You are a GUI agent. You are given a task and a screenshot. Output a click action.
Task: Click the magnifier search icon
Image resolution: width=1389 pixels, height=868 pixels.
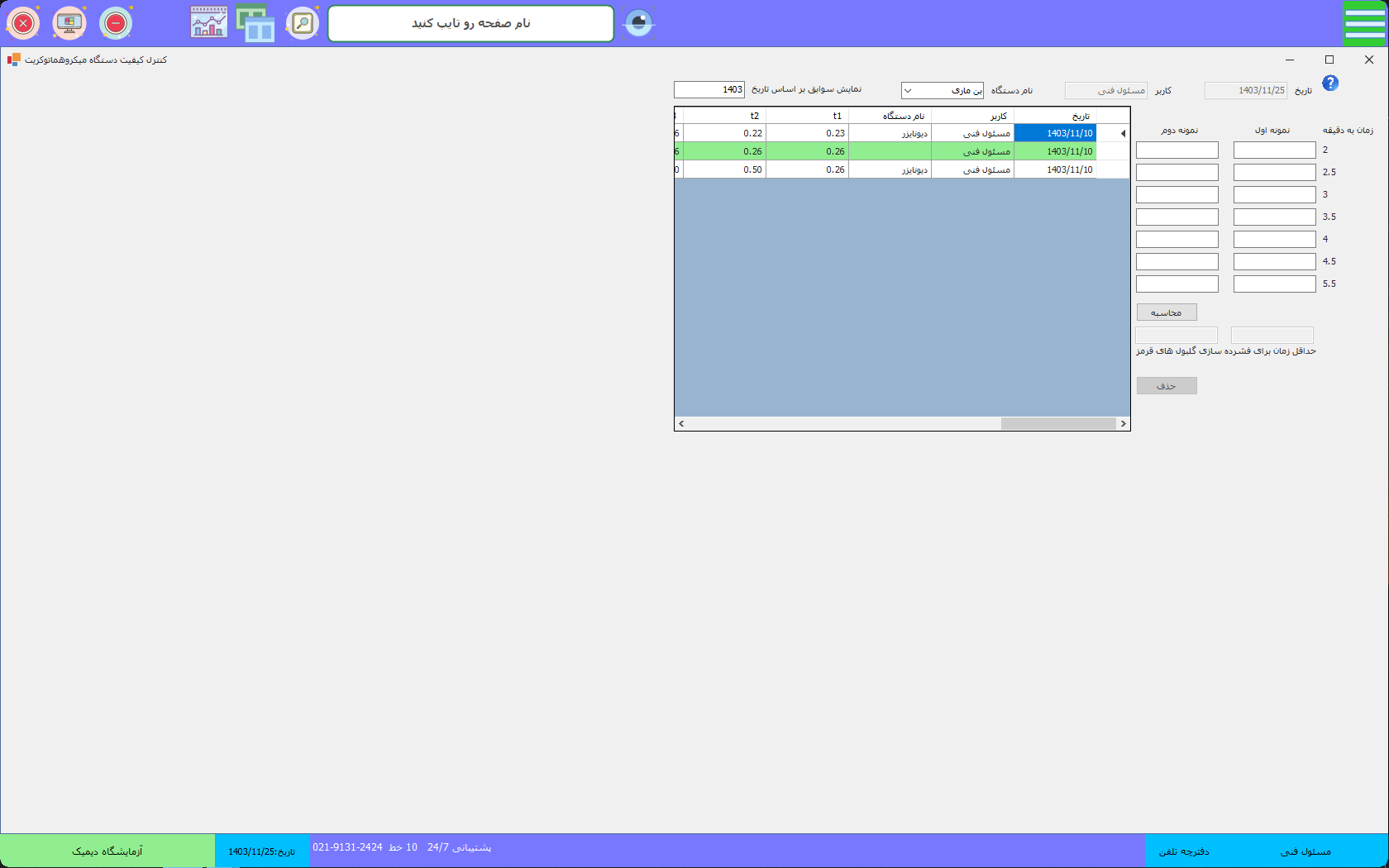tap(303, 23)
